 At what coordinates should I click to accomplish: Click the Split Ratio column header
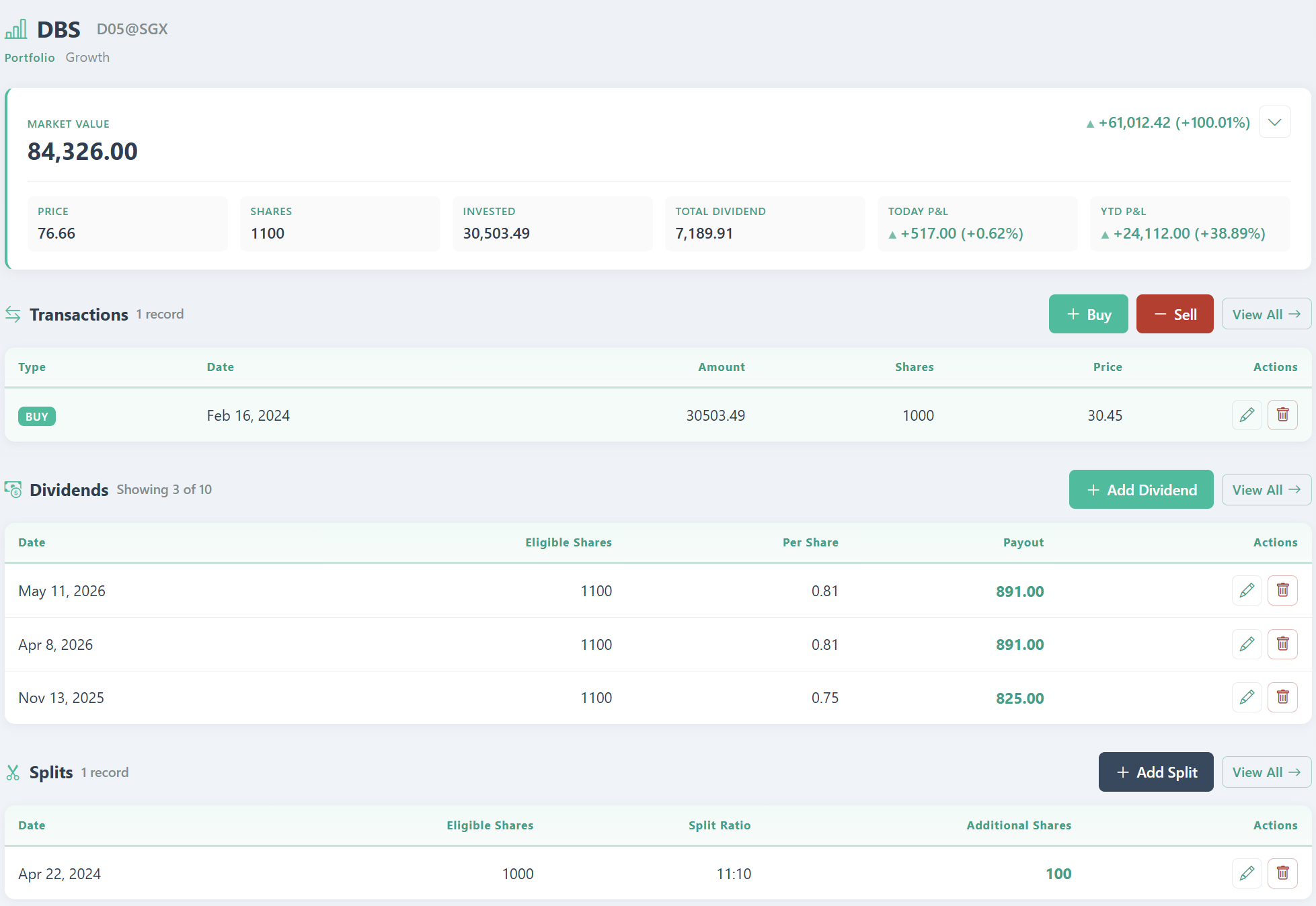(x=720, y=825)
